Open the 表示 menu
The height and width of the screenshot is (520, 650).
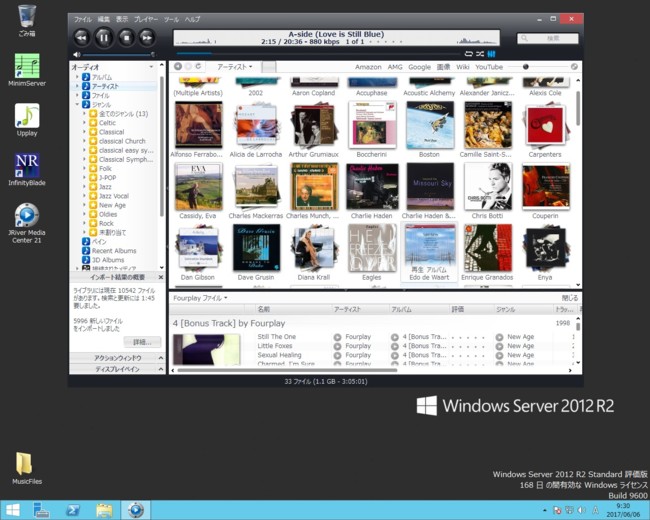(x=122, y=19)
